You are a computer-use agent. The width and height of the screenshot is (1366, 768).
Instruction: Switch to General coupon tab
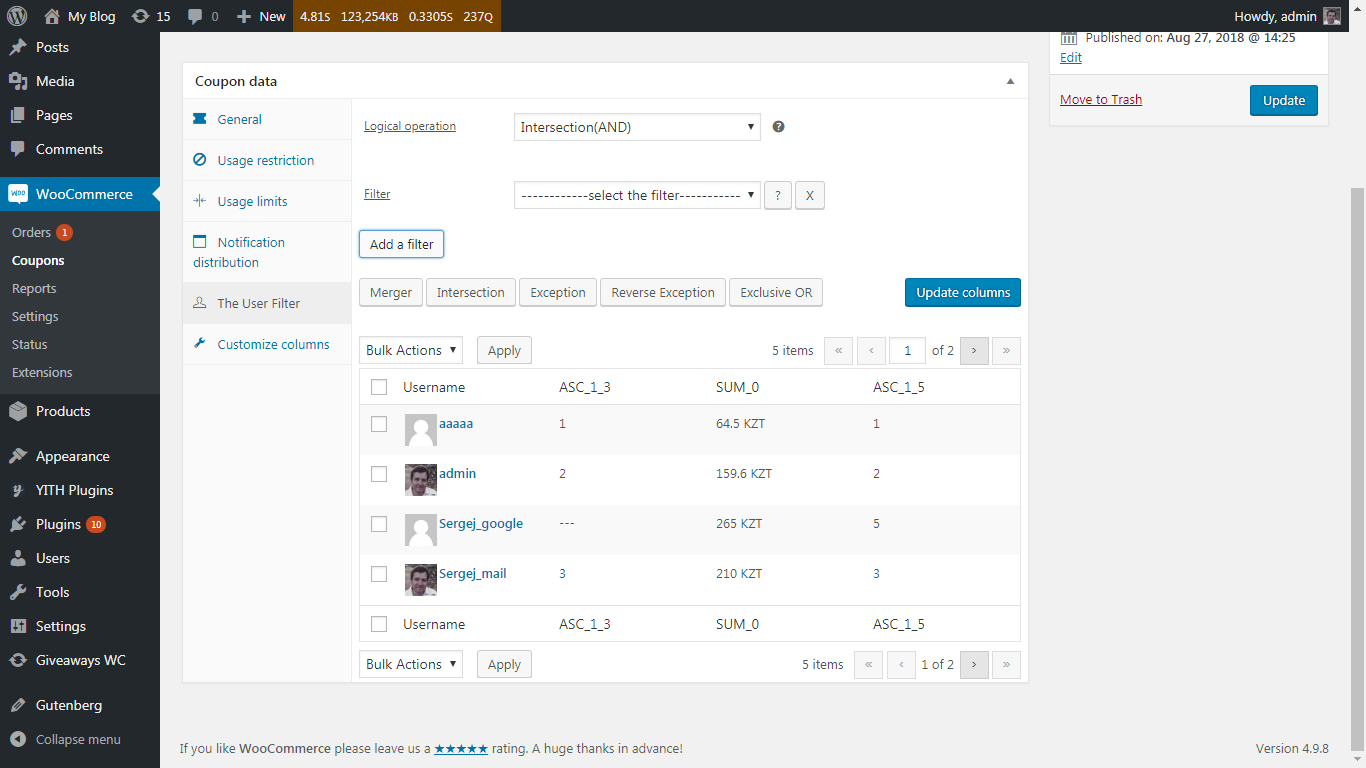tap(267, 119)
